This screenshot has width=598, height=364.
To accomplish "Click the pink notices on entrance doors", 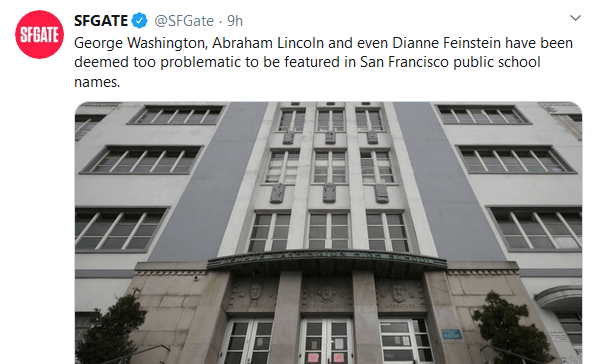I will [326, 358].
